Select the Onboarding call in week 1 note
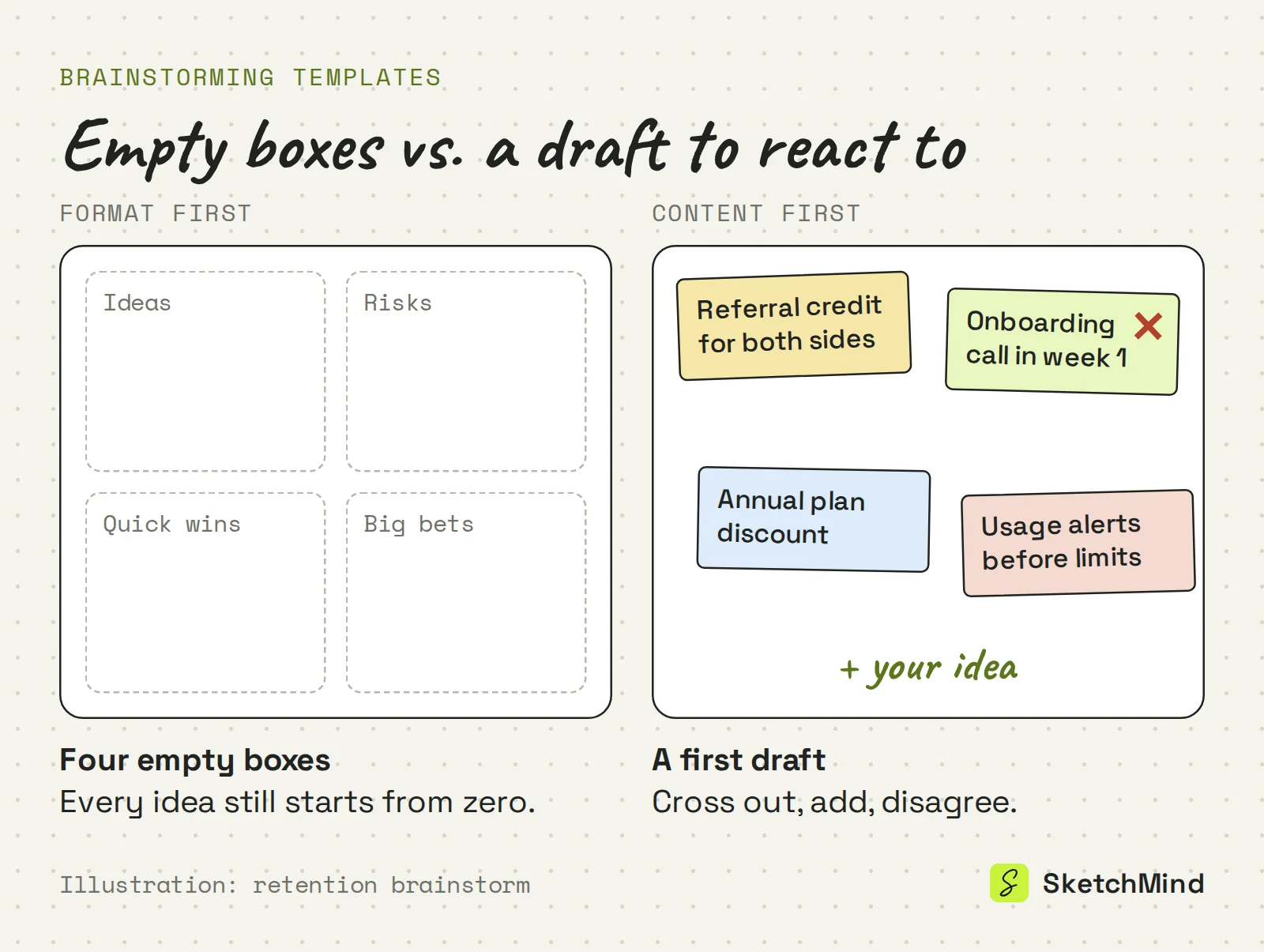This screenshot has width=1264, height=952. coord(1063,341)
